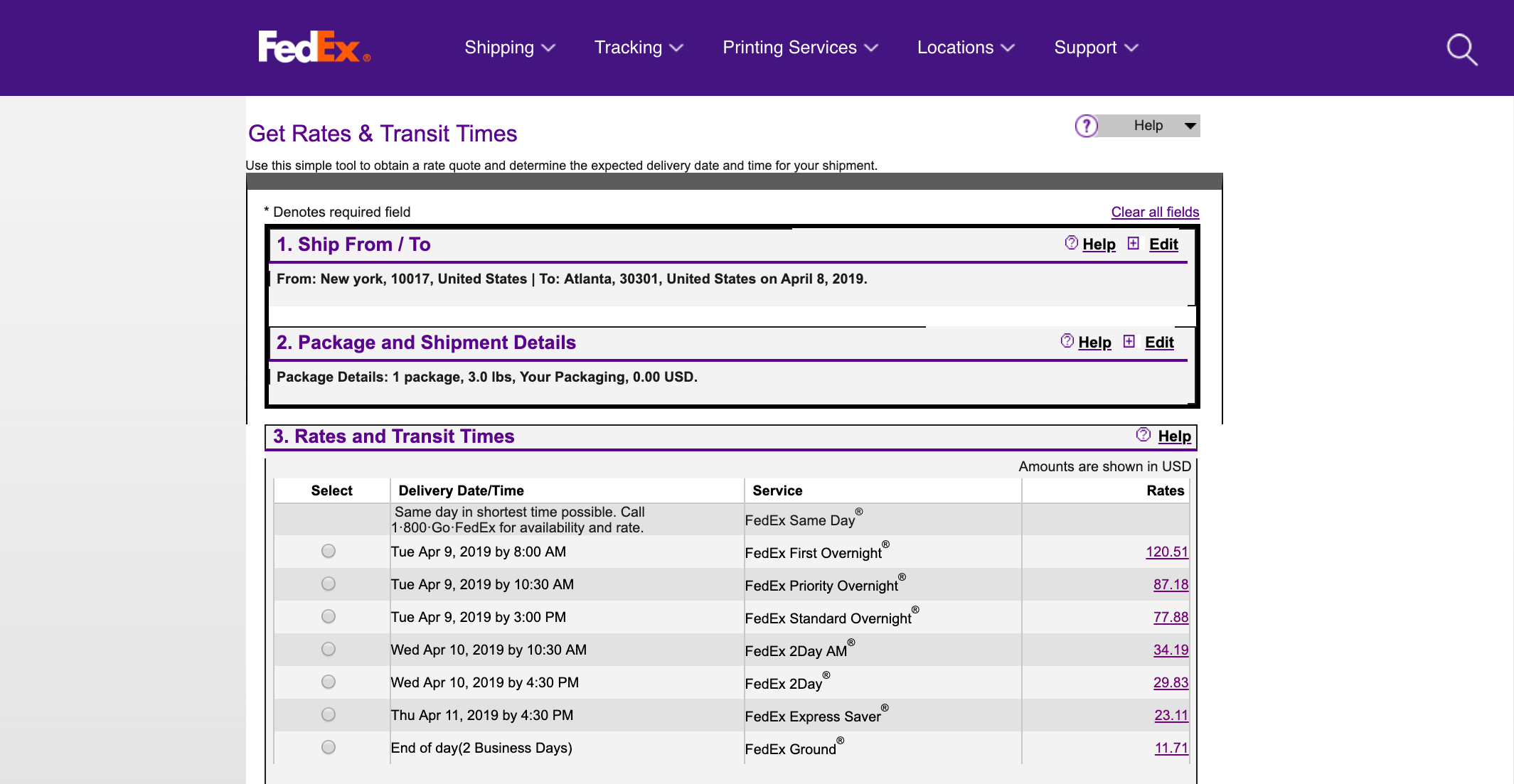The width and height of the screenshot is (1514, 784).
Task: Select FedEx First Overnight radio button
Action: [x=328, y=551]
